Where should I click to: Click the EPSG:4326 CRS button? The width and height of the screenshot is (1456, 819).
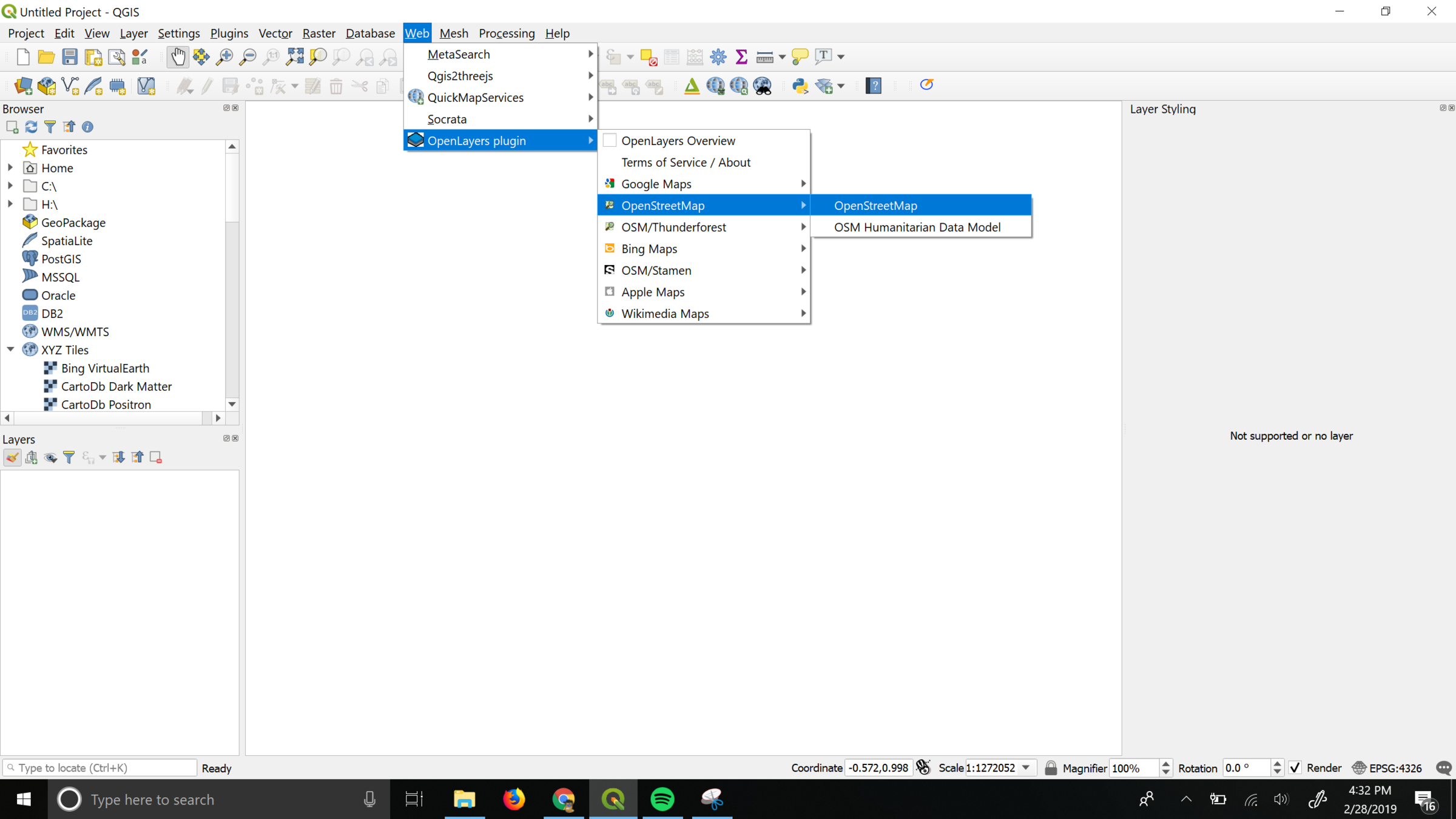pyautogui.click(x=1388, y=768)
